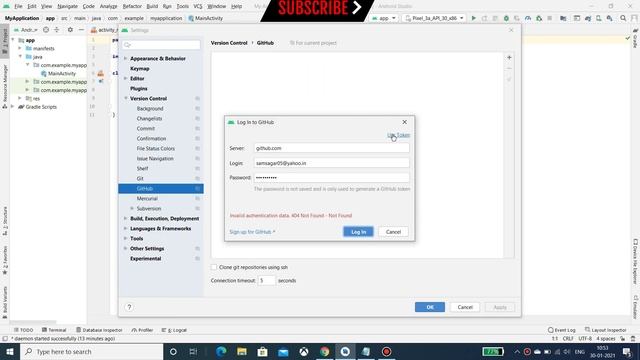Open the Gradle side tool window
This screenshot has width=640, height=360.
pos(635,39)
